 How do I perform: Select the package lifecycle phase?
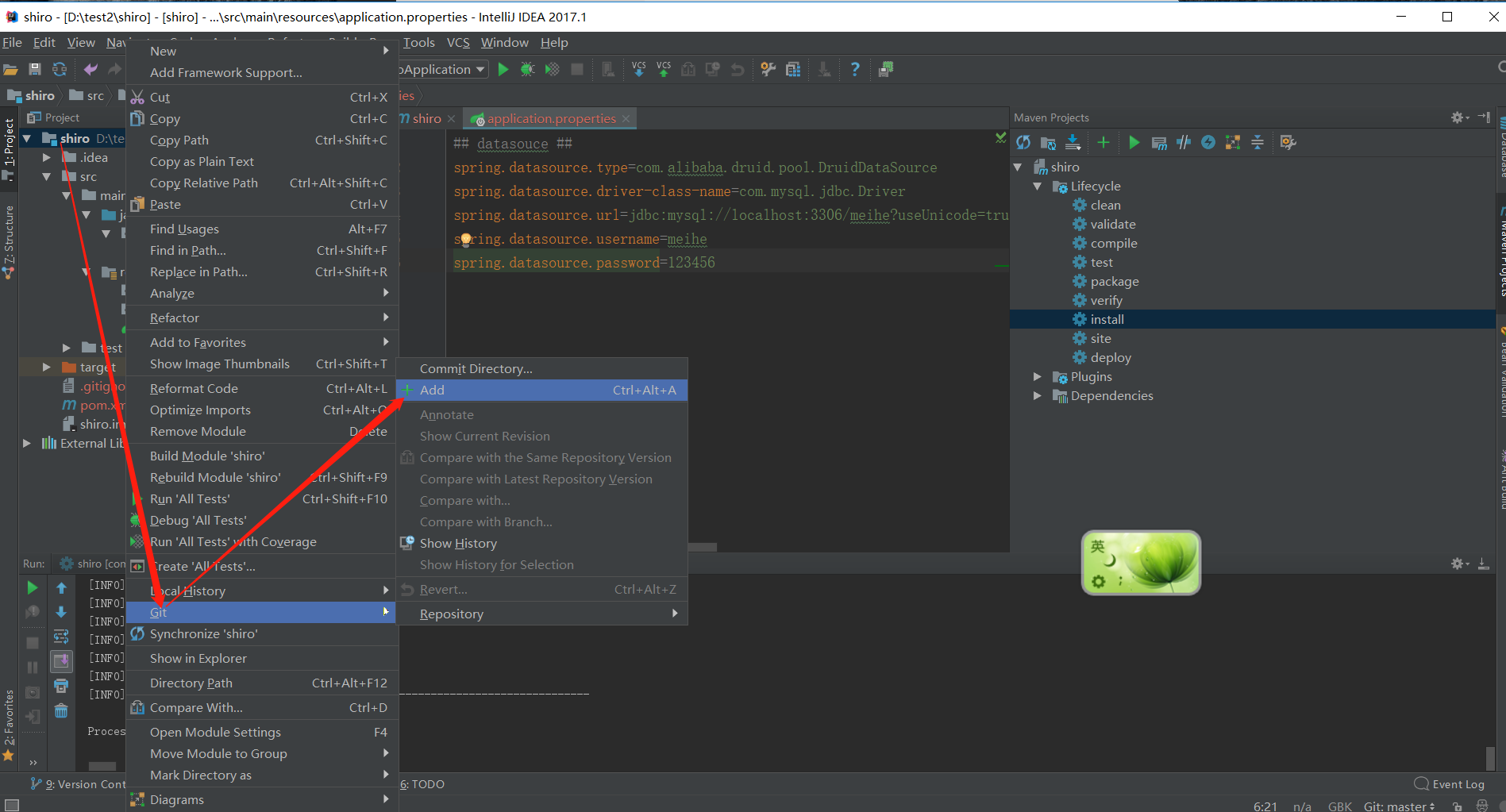click(1114, 282)
